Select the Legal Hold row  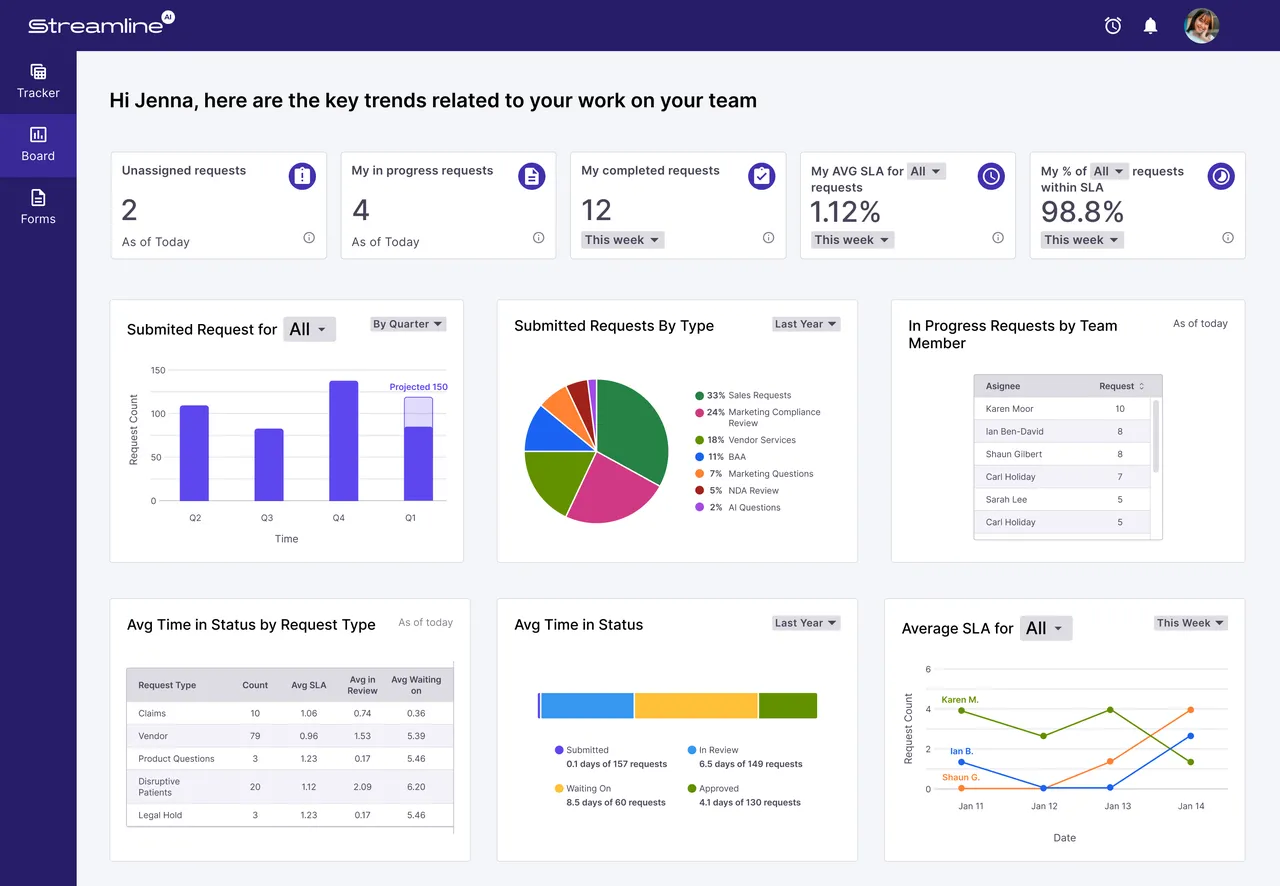(x=290, y=815)
